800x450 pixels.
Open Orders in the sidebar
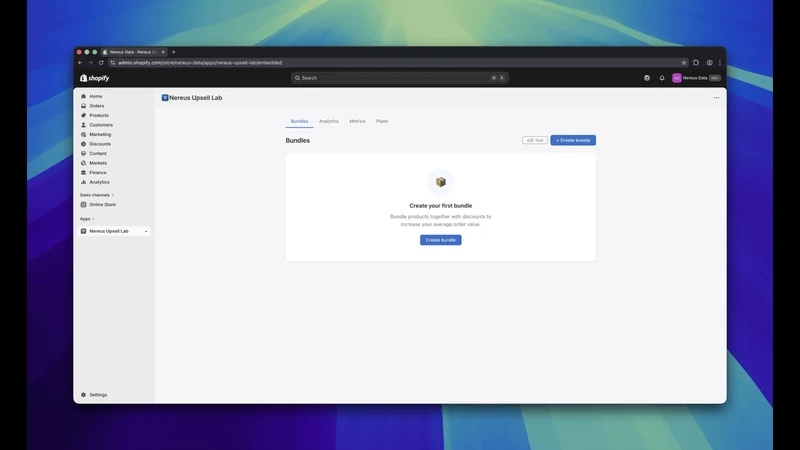(x=96, y=106)
